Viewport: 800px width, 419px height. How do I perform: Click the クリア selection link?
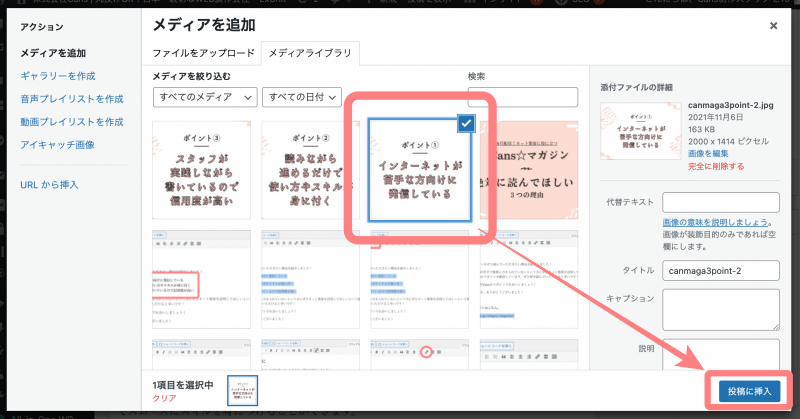[x=165, y=397]
